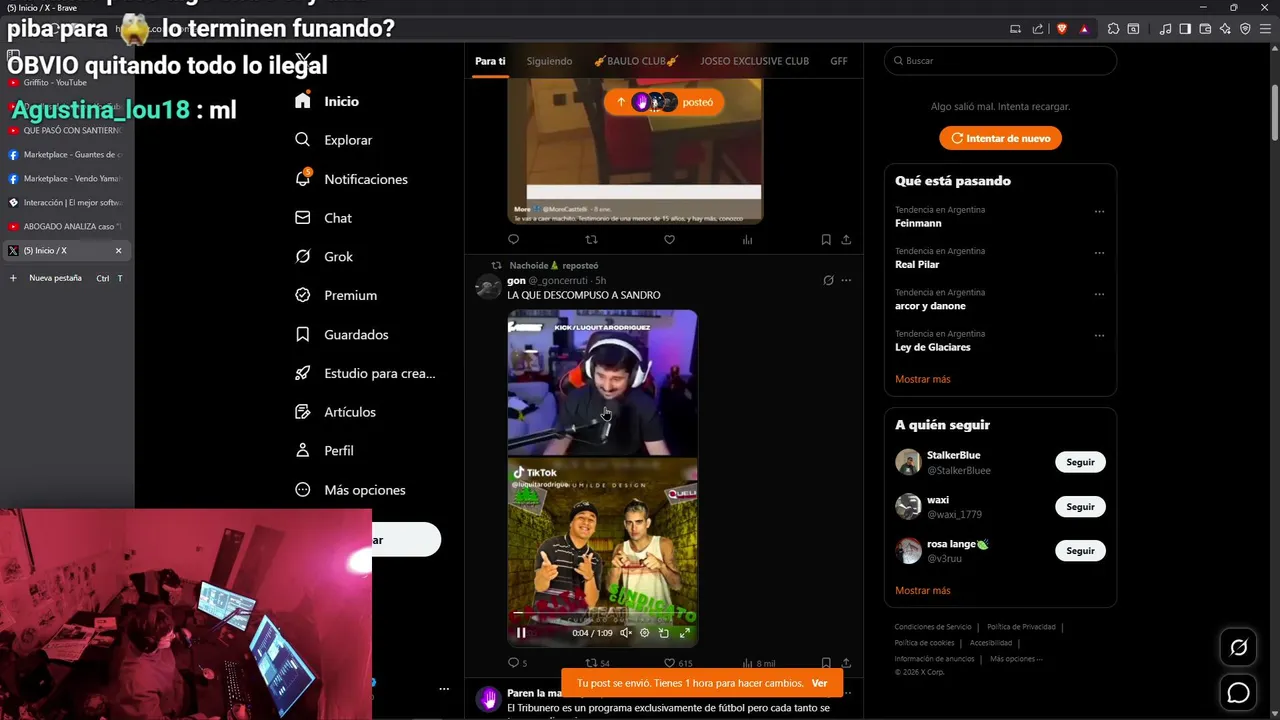Follow rosa lange
Screen dimensions: 1280x720
[x=1080, y=551]
